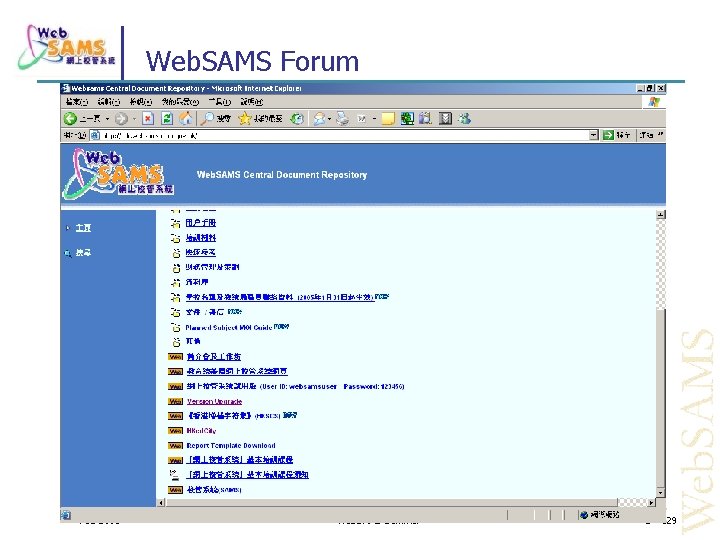The image size is (720, 540).
Task: Open the History clock icon in toolbar
Action: click(297, 119)
